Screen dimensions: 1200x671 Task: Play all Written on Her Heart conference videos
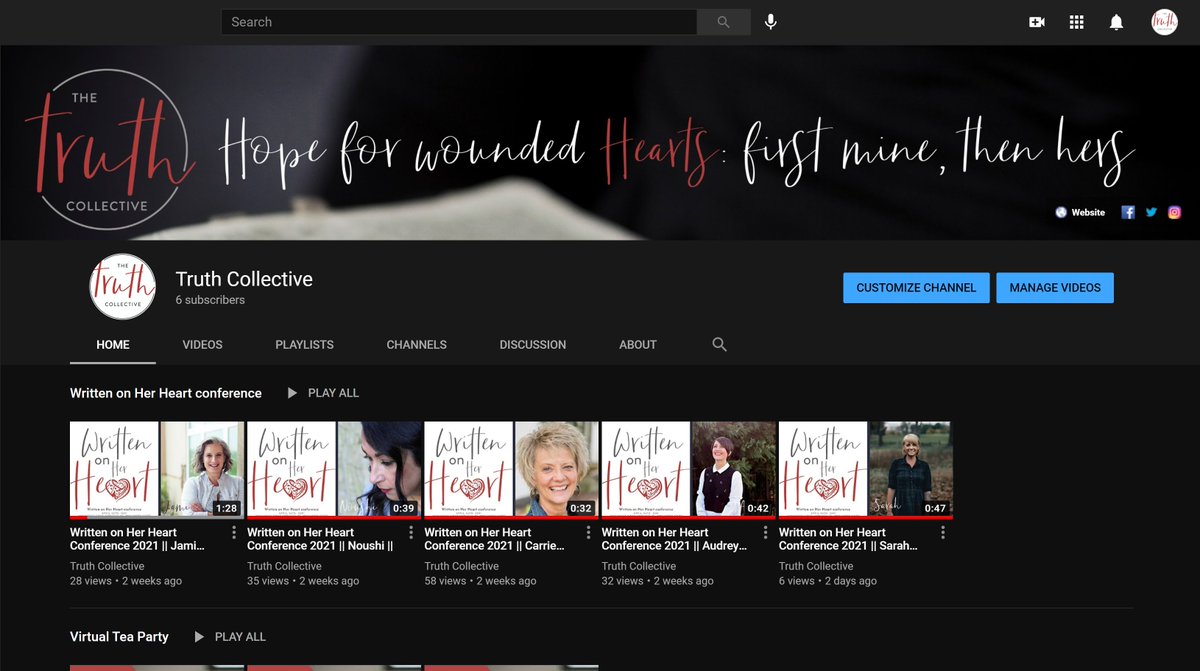[322, 393]
